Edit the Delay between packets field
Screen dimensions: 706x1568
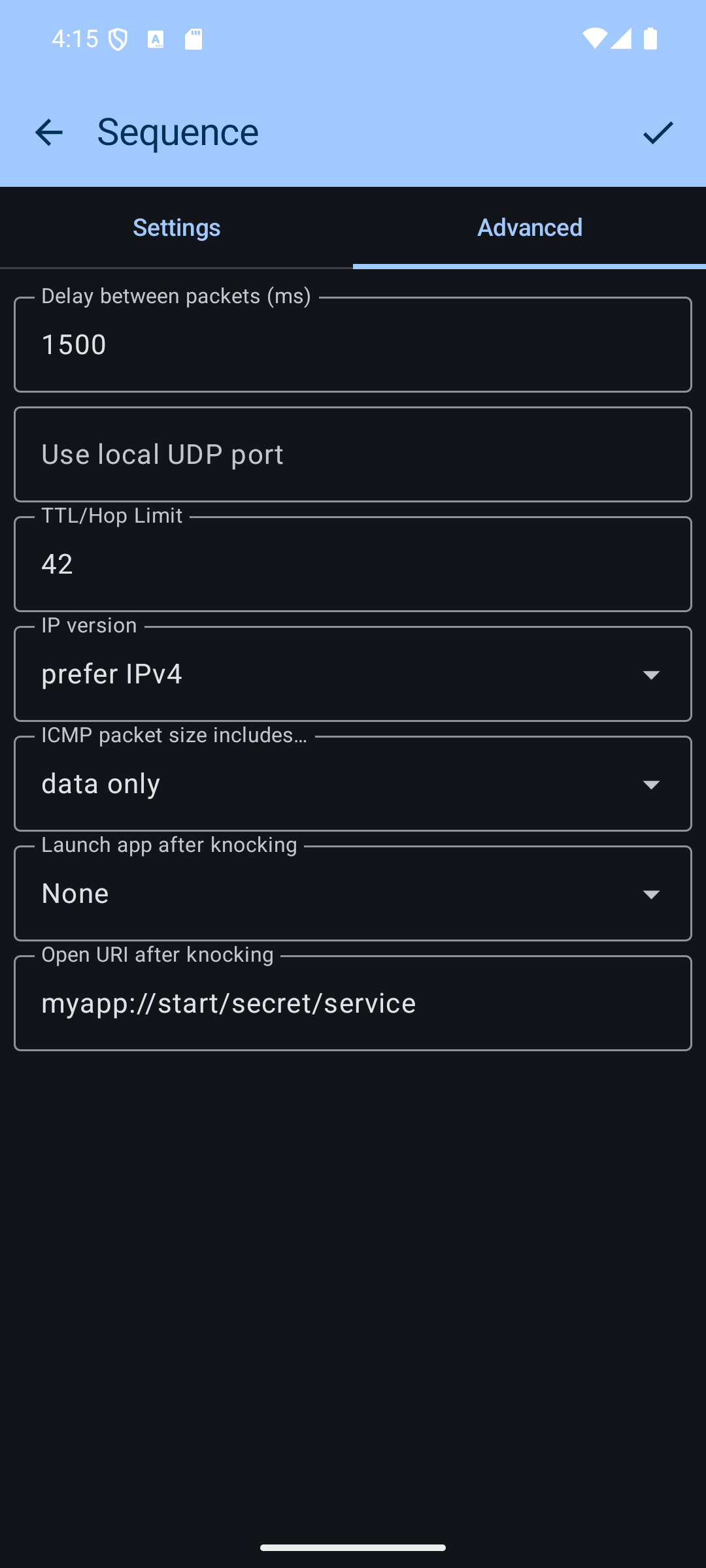click(x=353, y=345)
